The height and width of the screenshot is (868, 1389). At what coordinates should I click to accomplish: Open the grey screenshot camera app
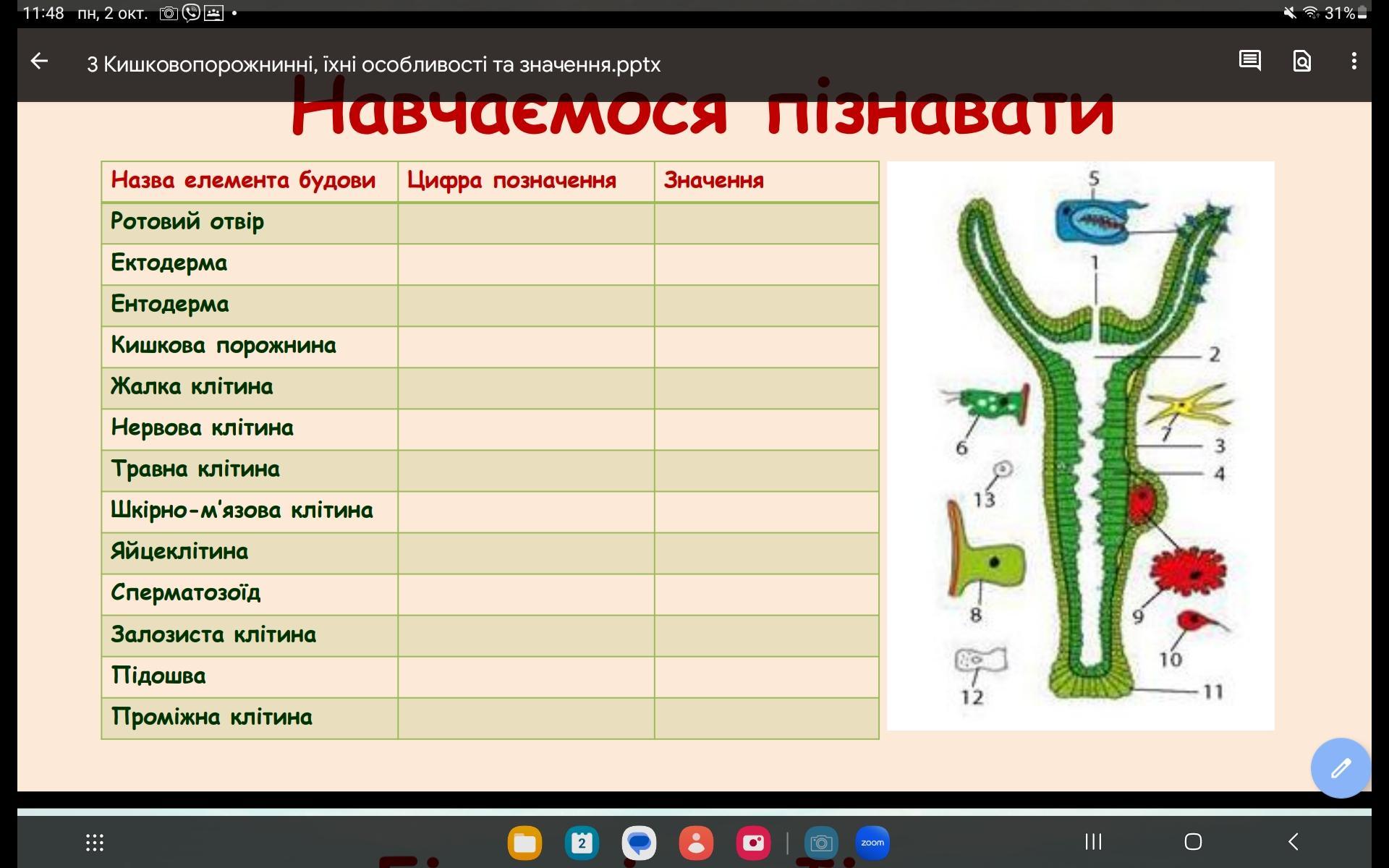pyautogui.click(x=821, y=843)
